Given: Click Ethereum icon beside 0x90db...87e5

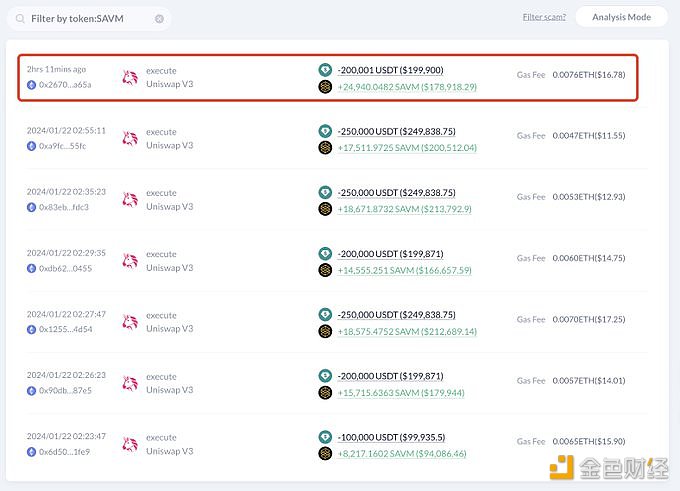Looking at the screenshot, I should [31, 391].
